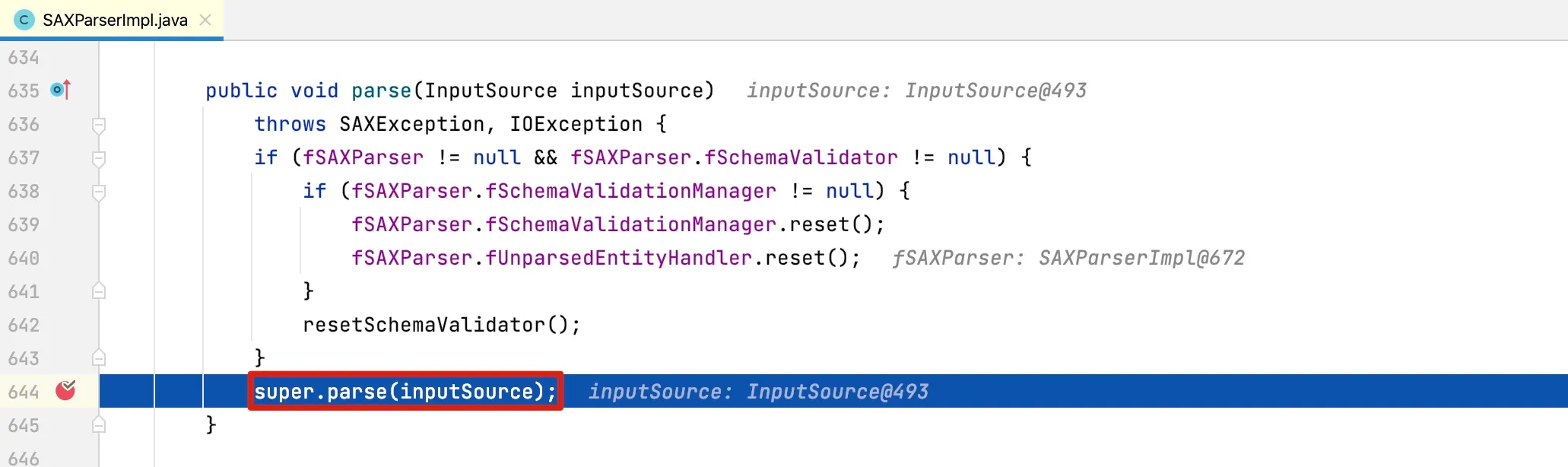Screen dimensions: 1568x467
Task: Click the 'resetSchemaValidator();' call on line 642
Action: 442,325
